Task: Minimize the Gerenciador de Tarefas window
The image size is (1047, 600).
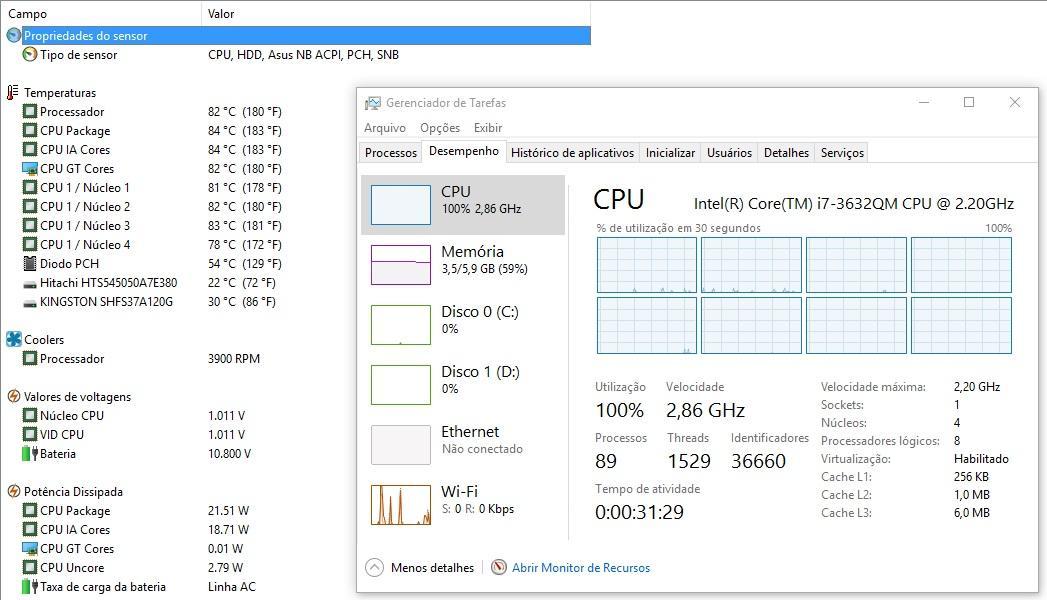Action: (924, 102)
